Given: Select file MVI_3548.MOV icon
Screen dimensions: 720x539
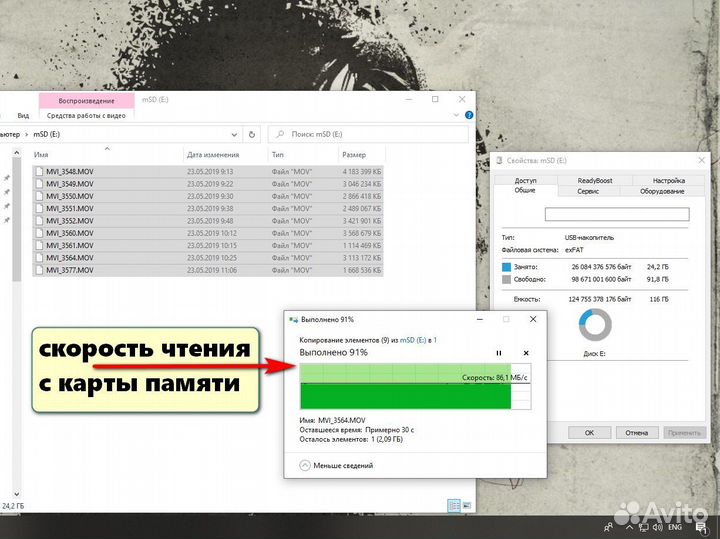Looking at the screenshot, I should click(x=39, y=172).
